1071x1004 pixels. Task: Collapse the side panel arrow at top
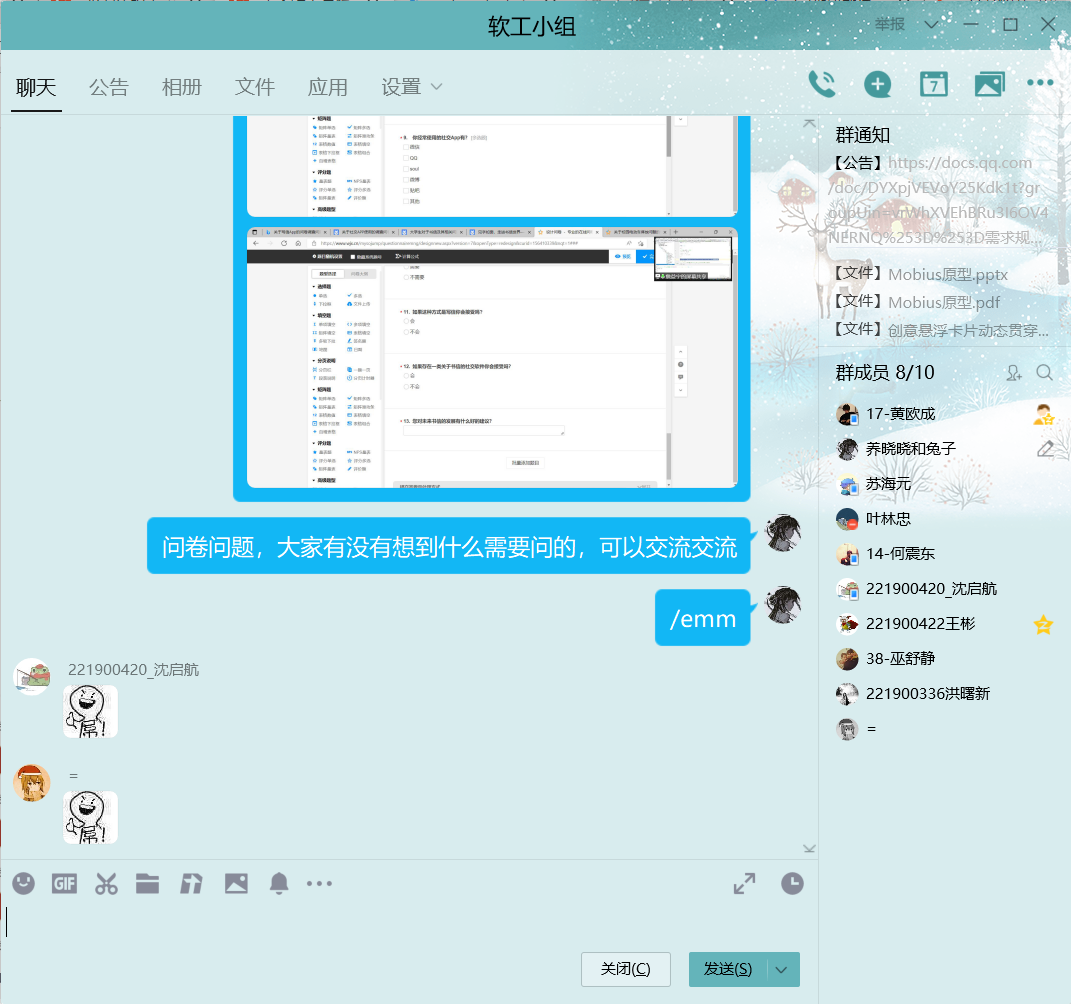point(809,124)
